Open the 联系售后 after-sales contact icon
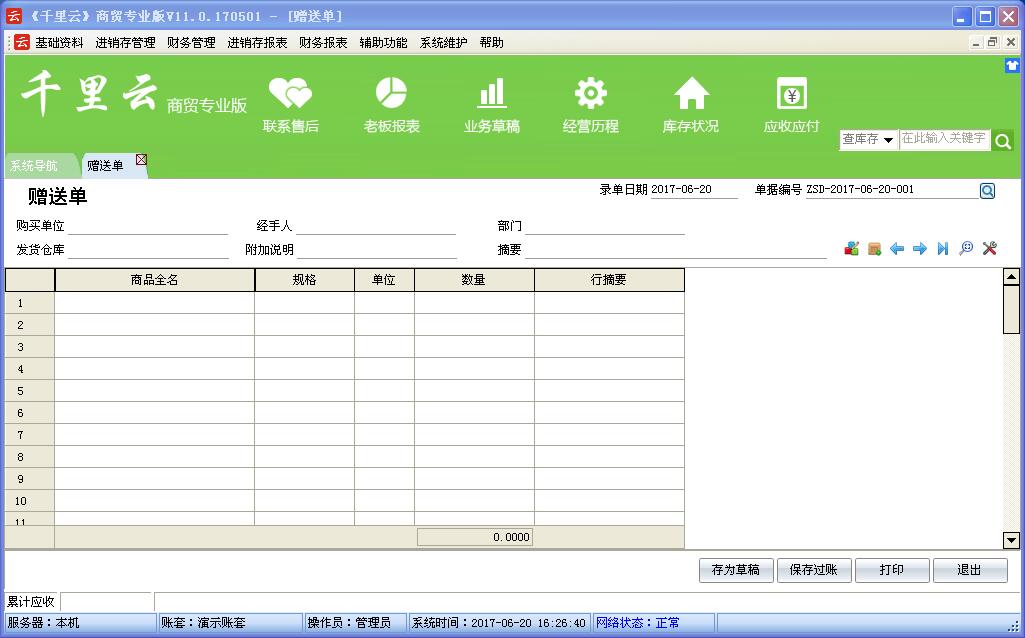1025x638 pixels. coord(290,104)
